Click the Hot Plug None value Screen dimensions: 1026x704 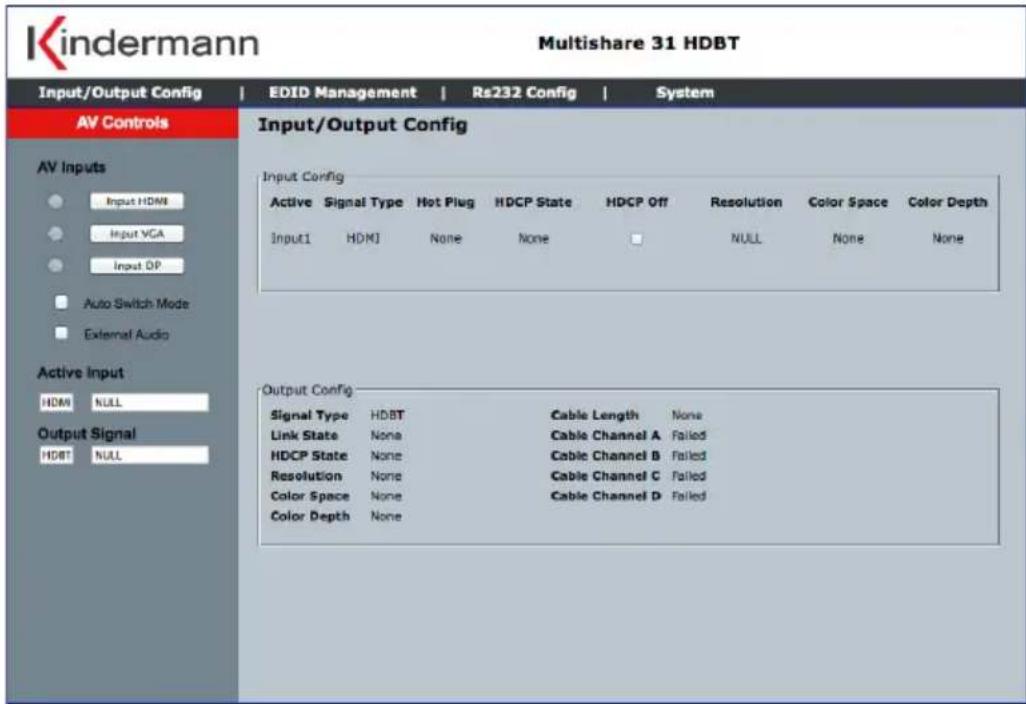tap(446, 239)
